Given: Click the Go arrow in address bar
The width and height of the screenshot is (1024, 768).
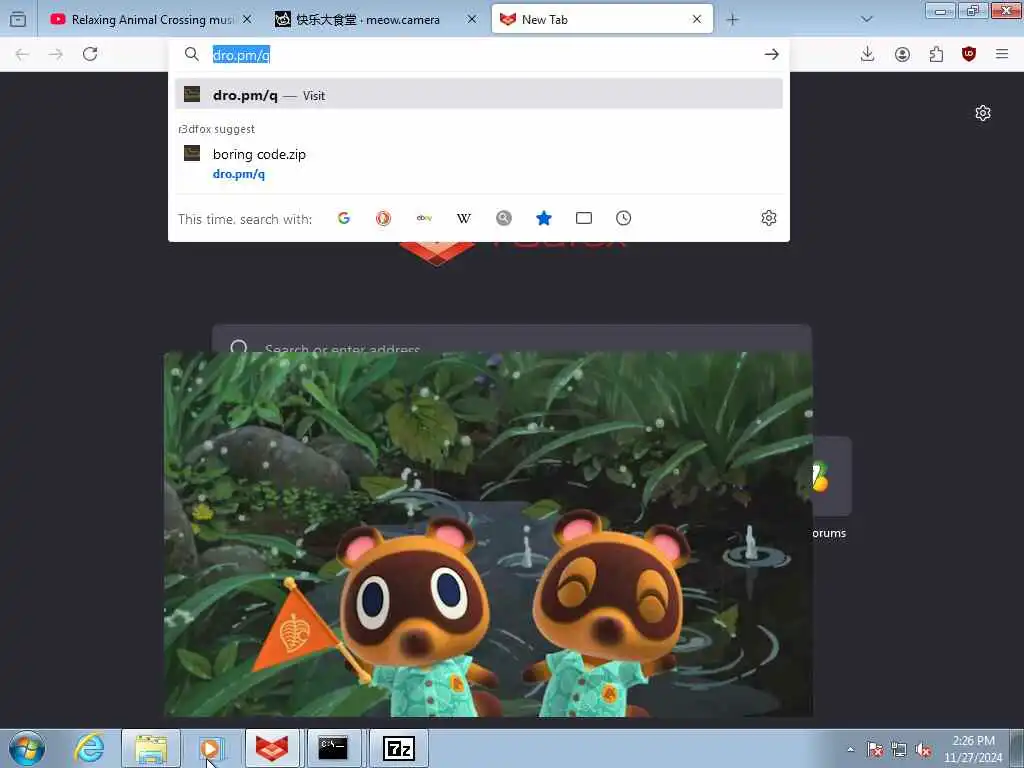Looking at the screenshot, I should click(771, 55).
